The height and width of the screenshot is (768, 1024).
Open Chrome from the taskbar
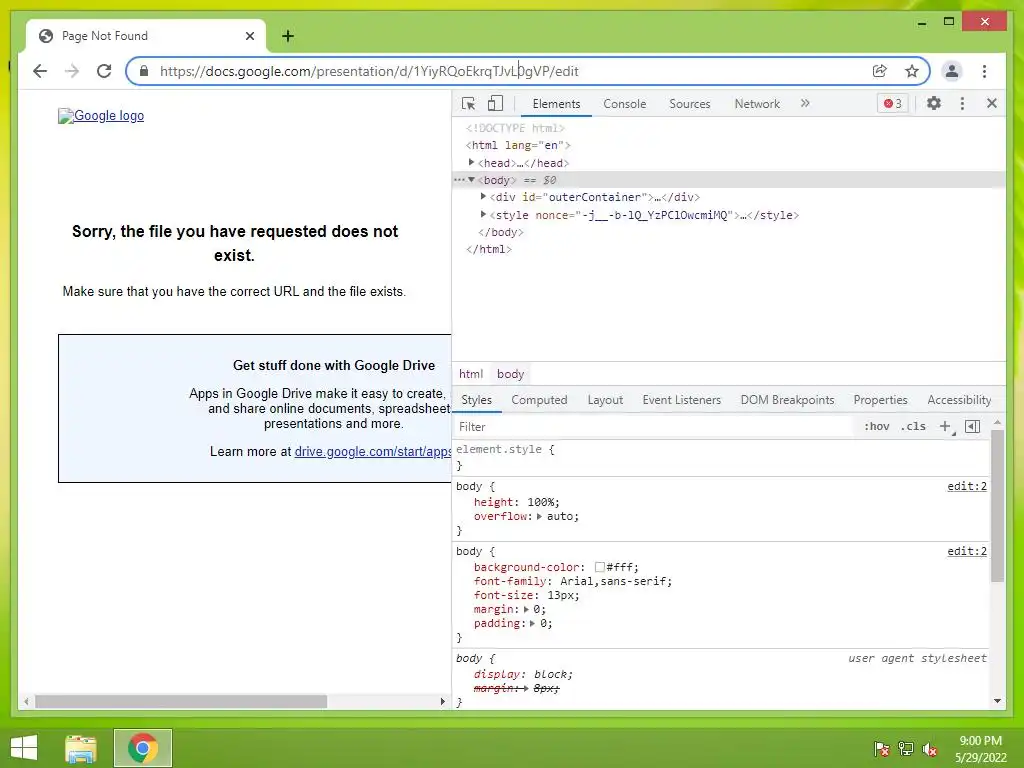143,748
